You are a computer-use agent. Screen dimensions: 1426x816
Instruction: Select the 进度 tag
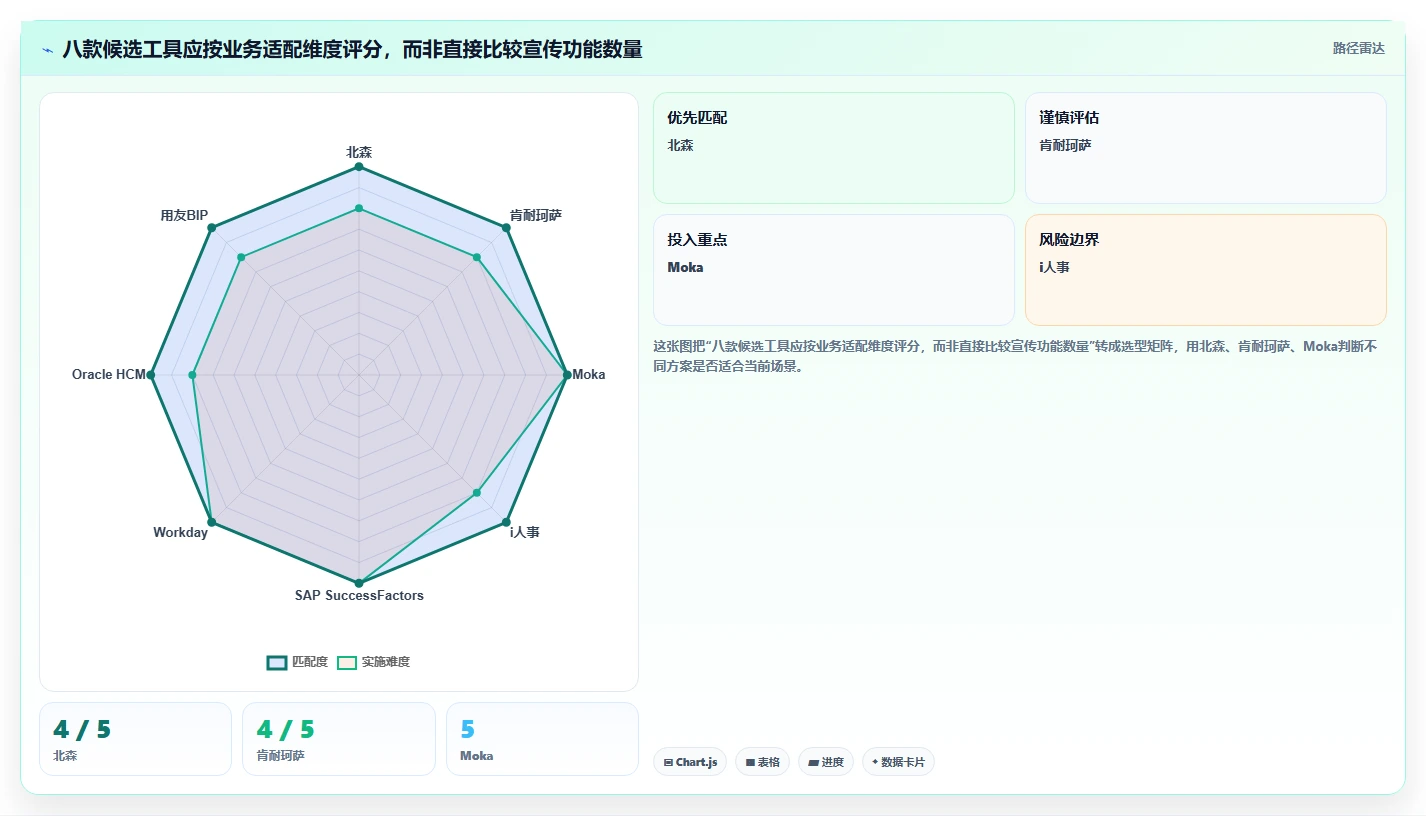pos(826,762)
